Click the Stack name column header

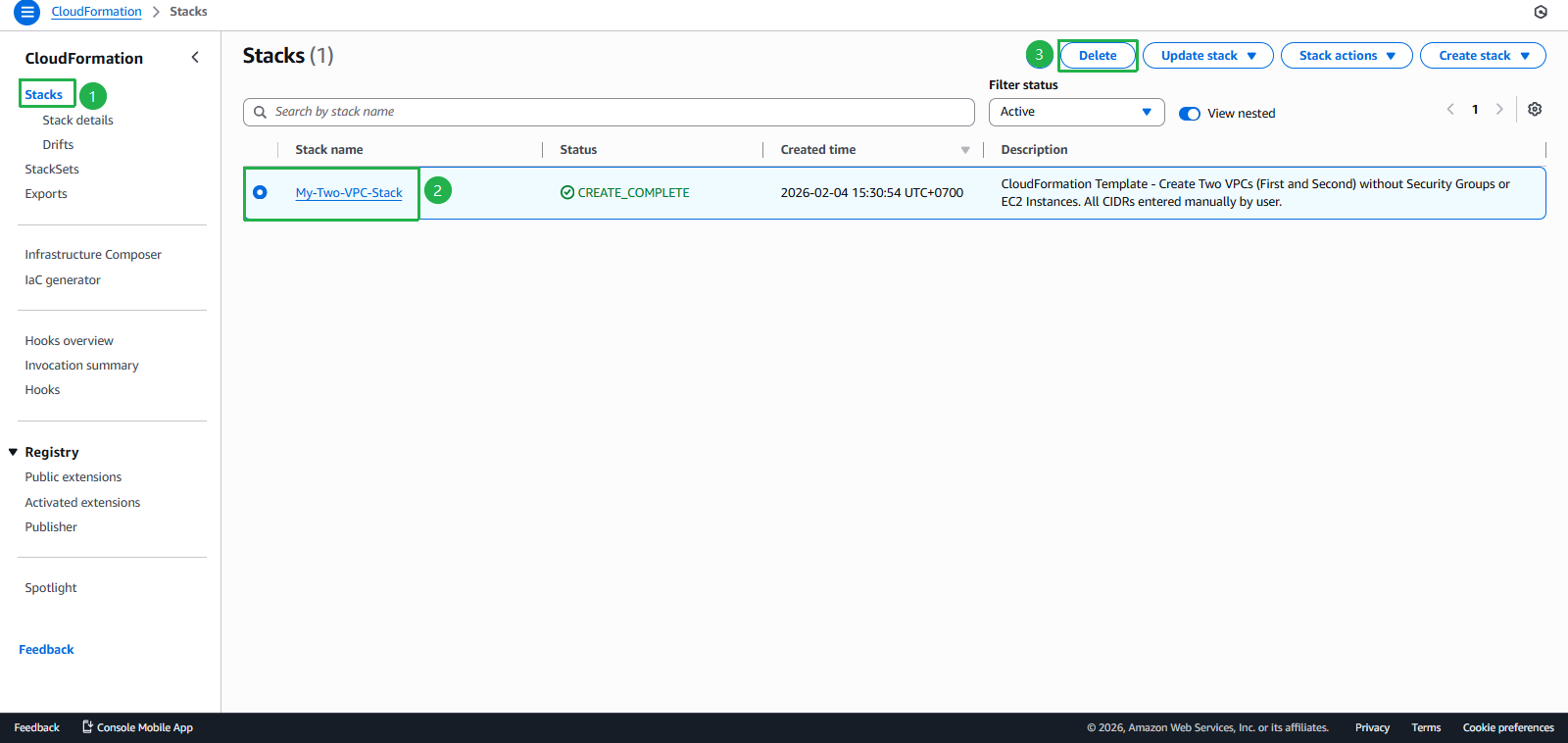tap(329, 150)
